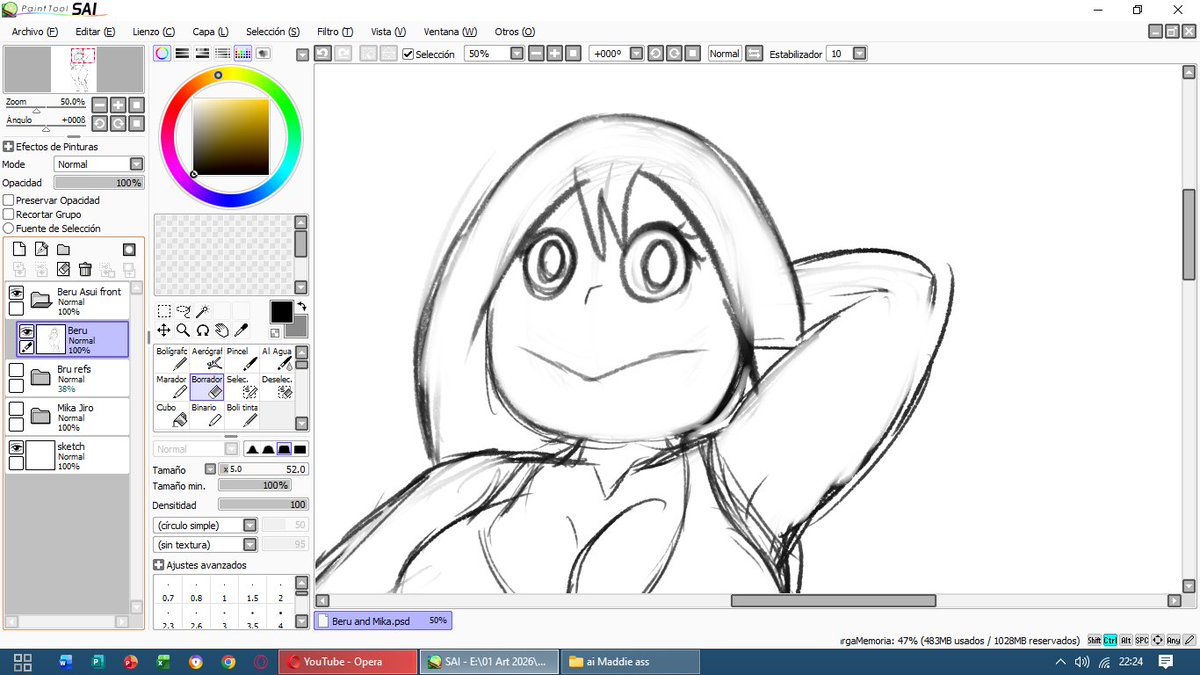Show the color wheel panel
This screenshot has height=675, width=1200.
tap(162, 54)
